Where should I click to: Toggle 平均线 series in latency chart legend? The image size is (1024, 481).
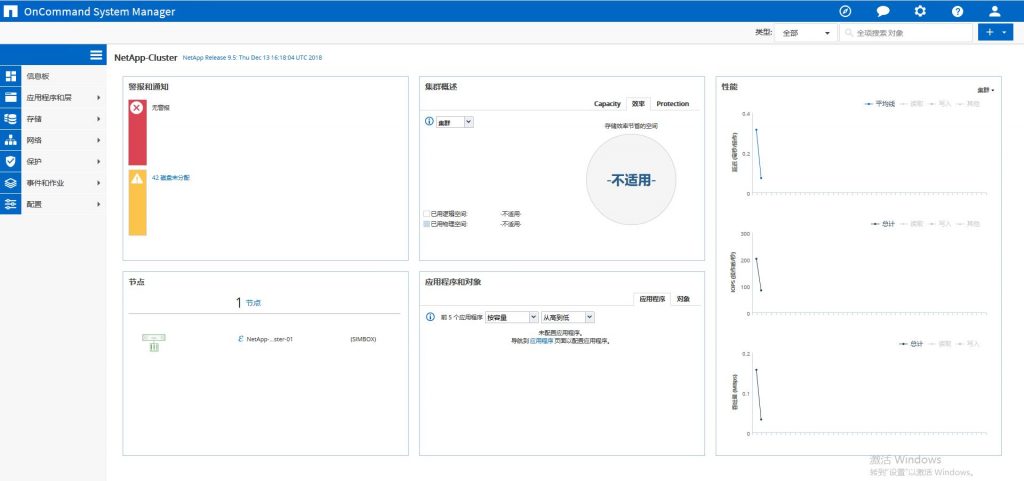880,104
